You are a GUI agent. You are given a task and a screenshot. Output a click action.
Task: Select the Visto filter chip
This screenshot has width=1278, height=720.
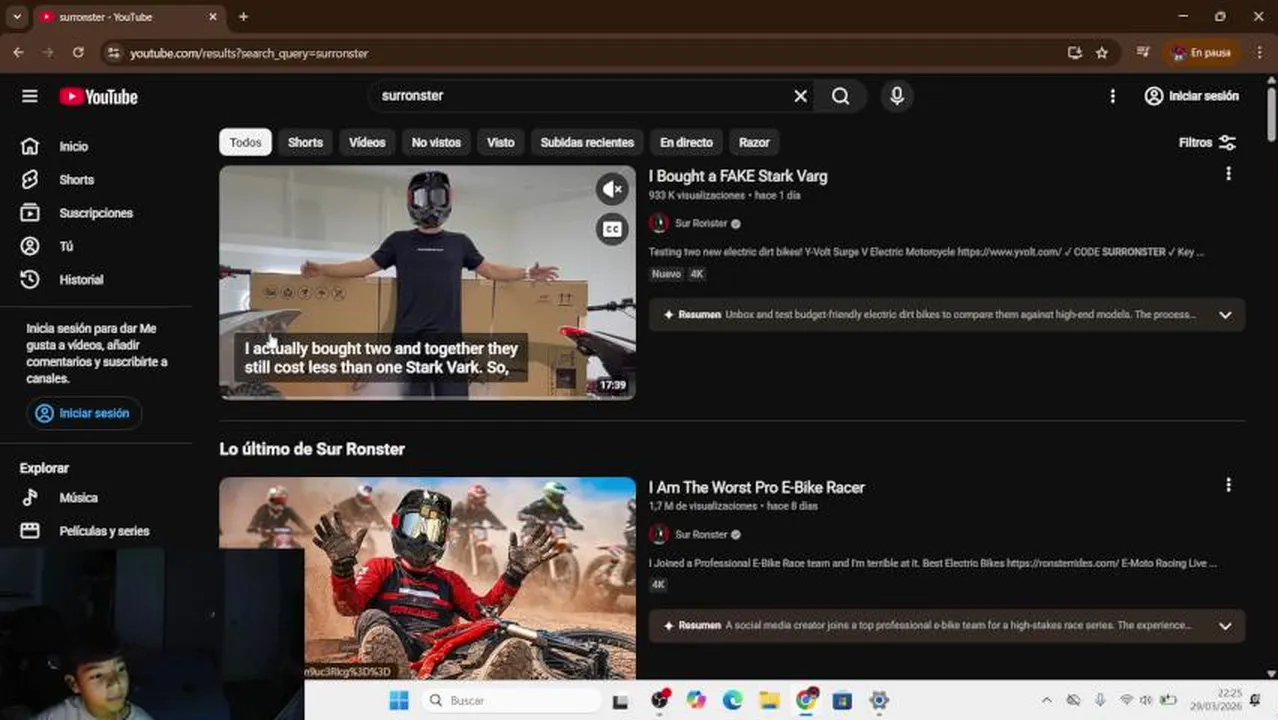coord(501,142)
